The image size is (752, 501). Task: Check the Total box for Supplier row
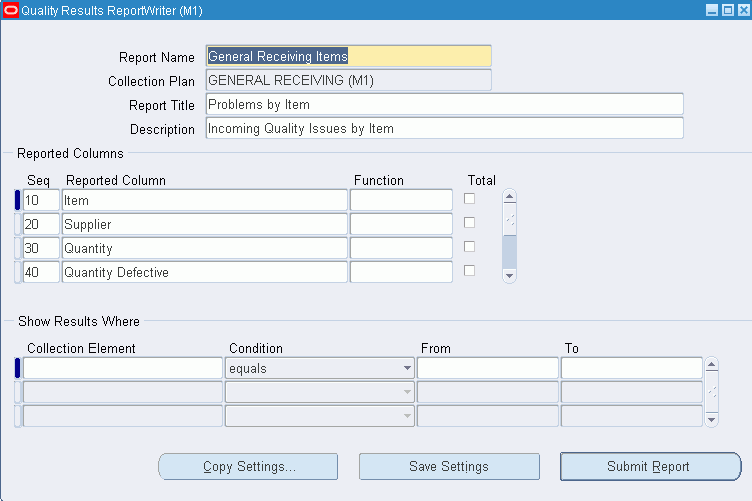pos(470,222)
